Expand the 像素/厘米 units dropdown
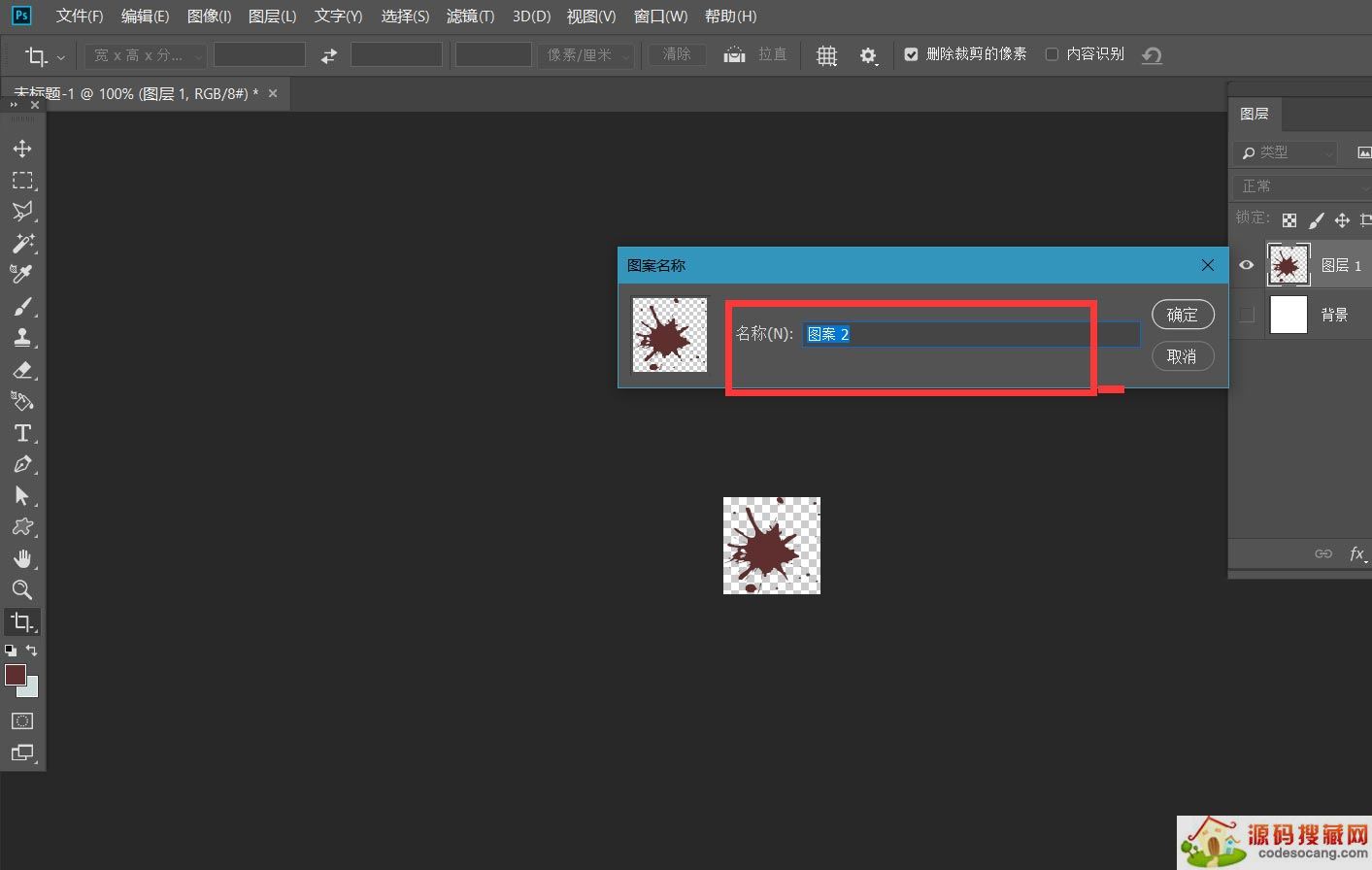 pyautogui.click(x=586, y=55)
